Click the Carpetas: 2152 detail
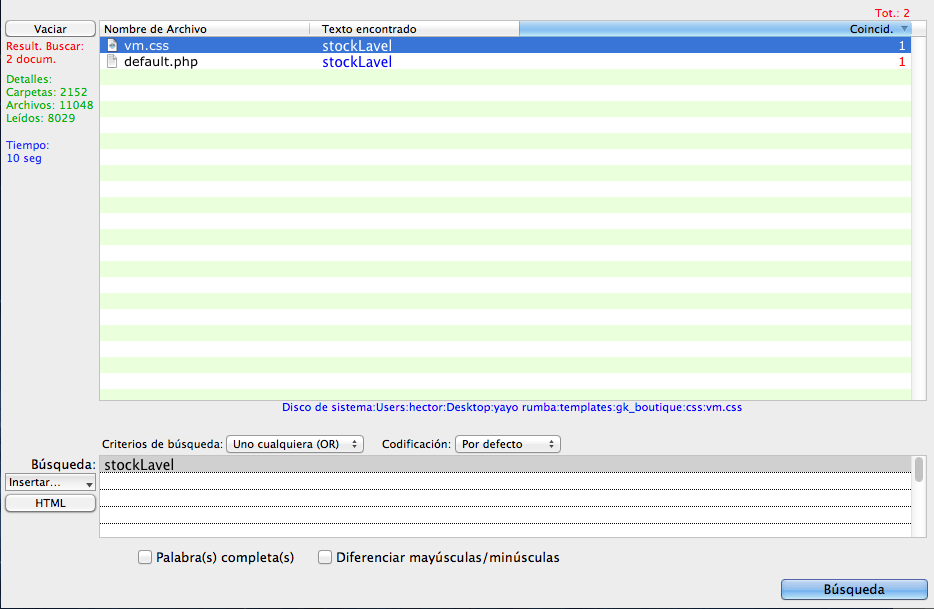Viewport: 934px width, 609px height. click(x=46, y=92)
